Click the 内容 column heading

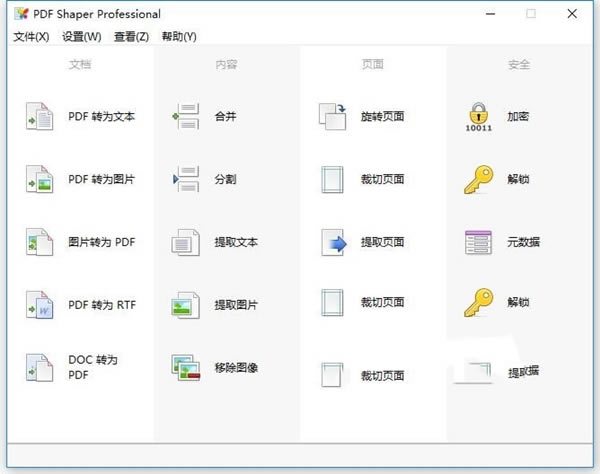point(226,64)
